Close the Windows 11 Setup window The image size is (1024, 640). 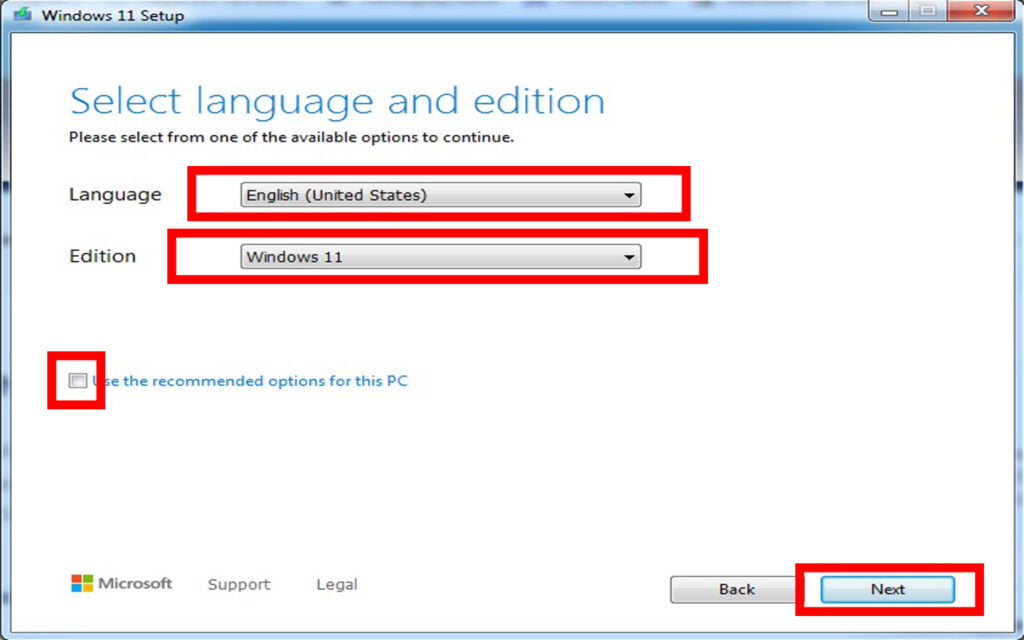[x=981, y=10]
